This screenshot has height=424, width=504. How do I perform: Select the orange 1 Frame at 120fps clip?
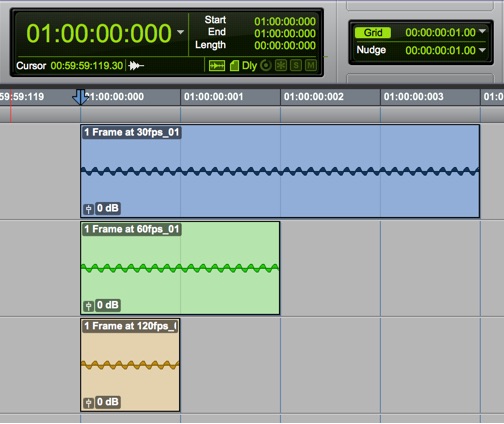(130, 365)
